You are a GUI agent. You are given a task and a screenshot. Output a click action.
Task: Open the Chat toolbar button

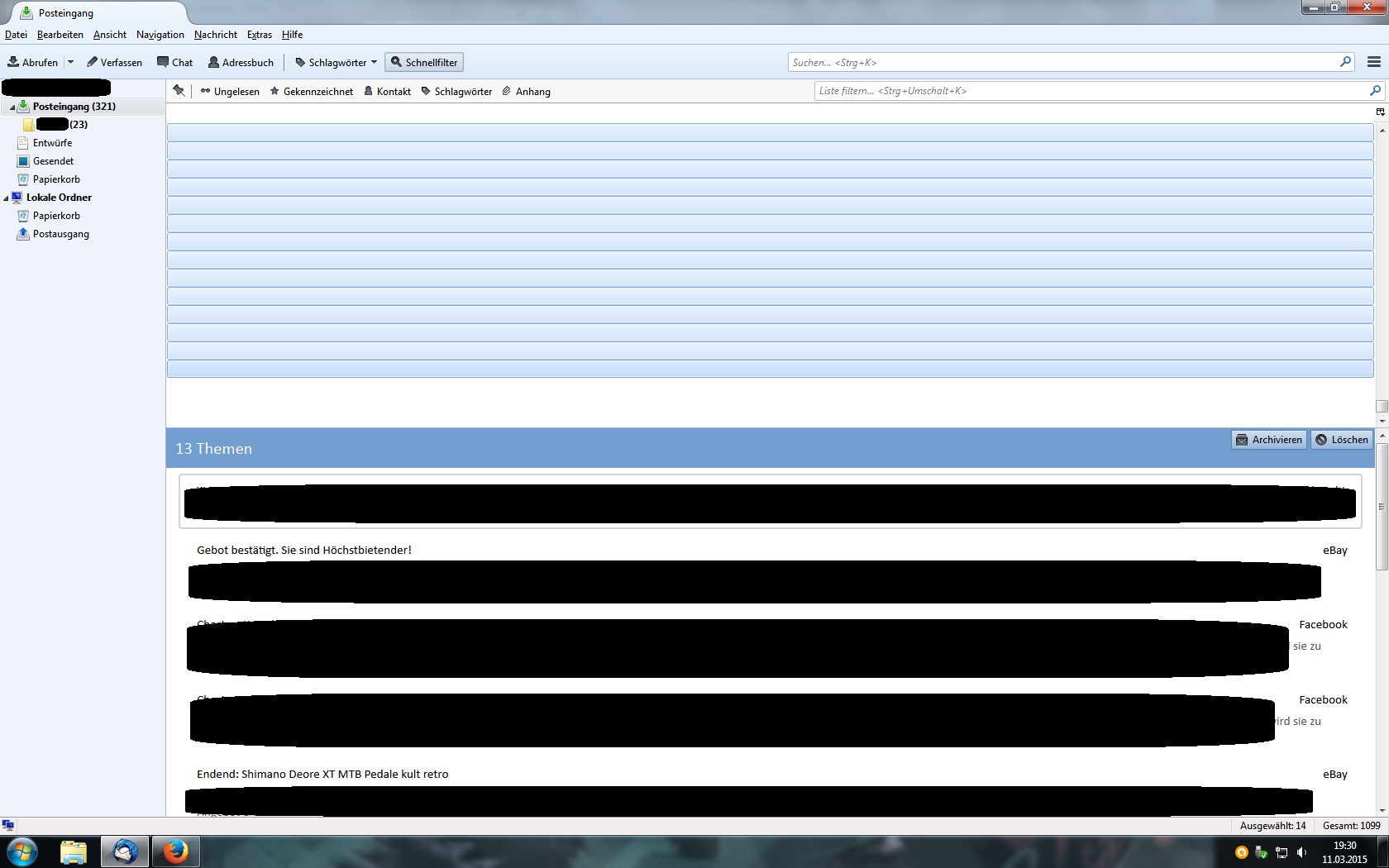[x=174, y=62]
